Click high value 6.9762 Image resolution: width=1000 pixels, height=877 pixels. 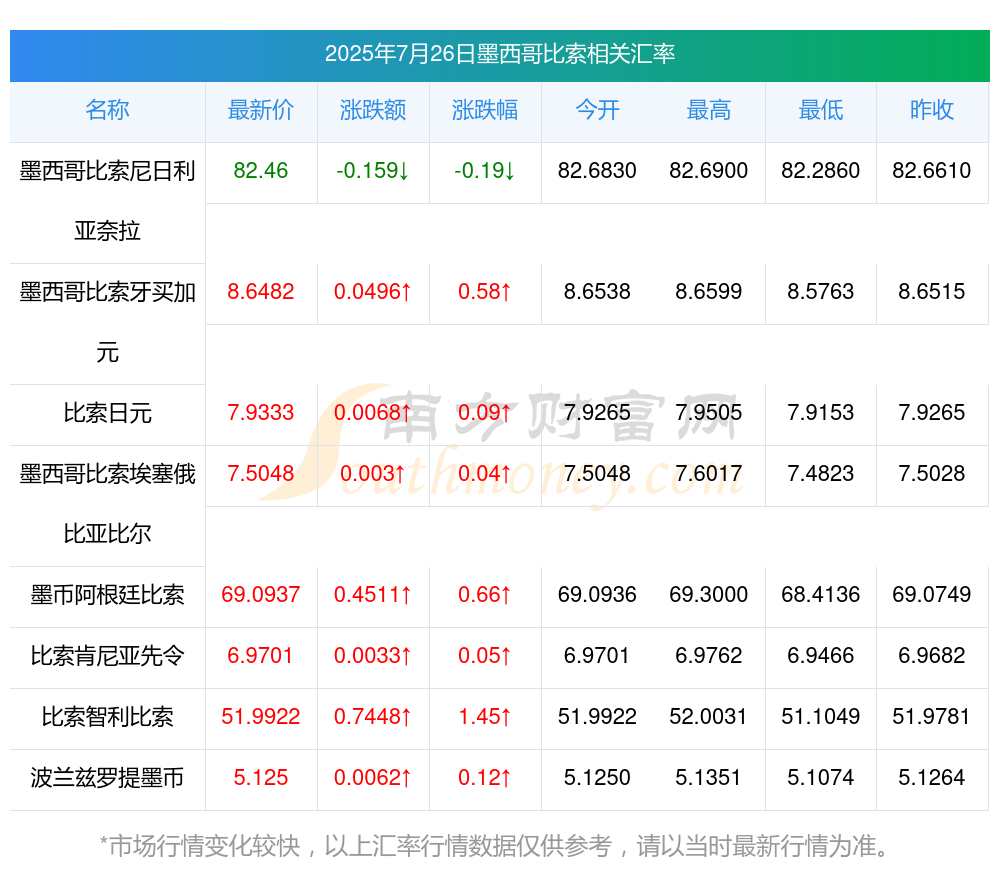pos(709,656)
